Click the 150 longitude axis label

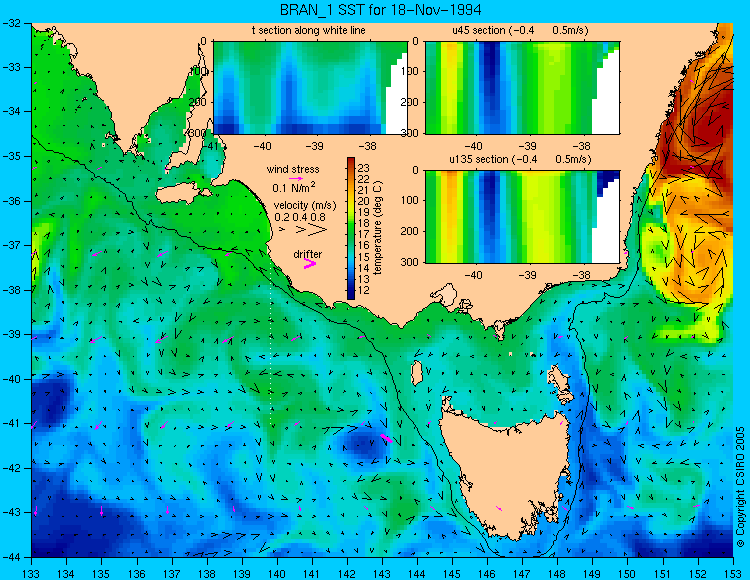coord(627,574)
